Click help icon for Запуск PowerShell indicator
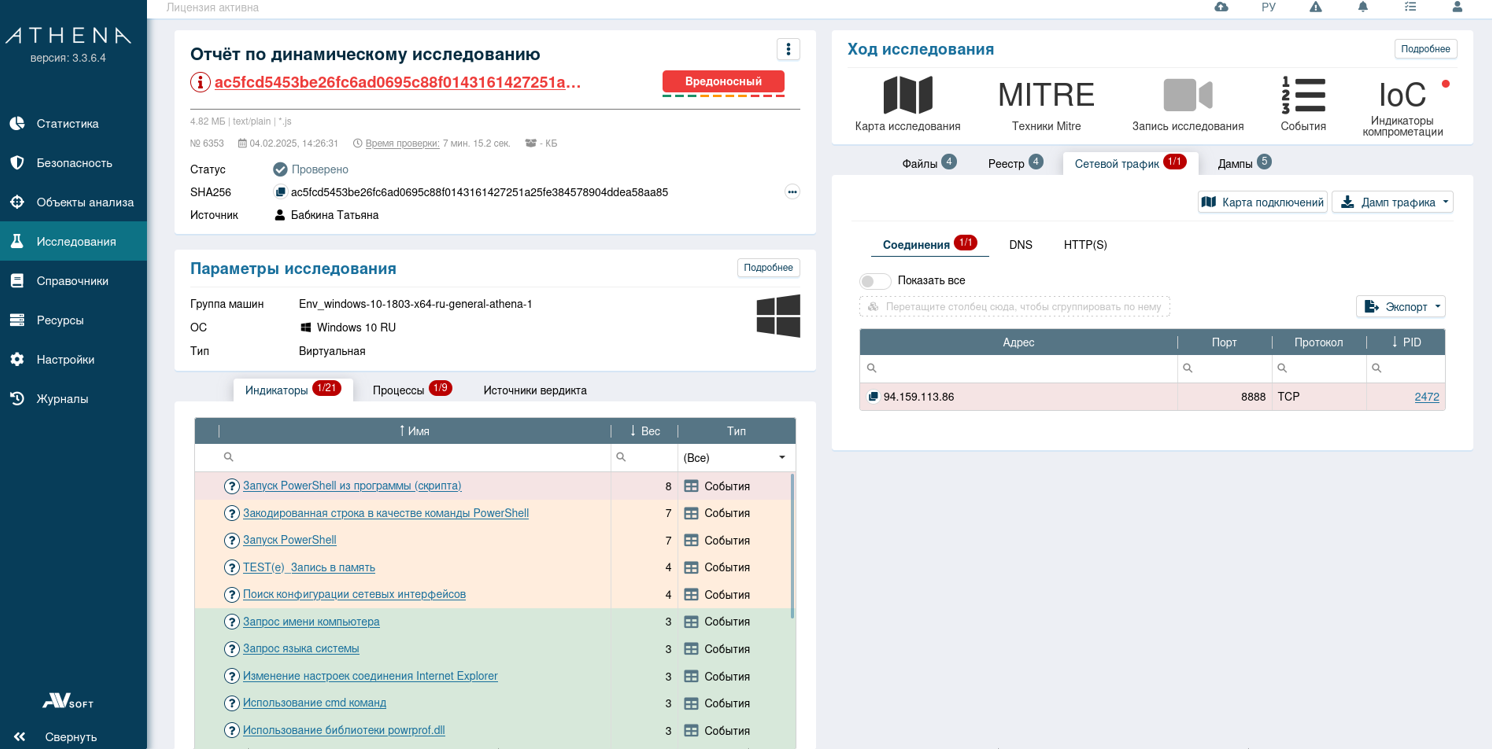The image size is (1492, 749). click(232, 541)
